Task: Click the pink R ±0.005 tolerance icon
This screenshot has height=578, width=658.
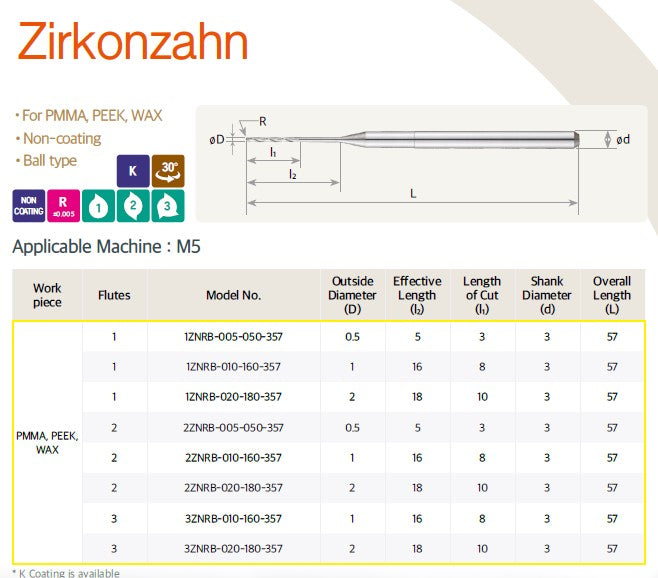Action: 63,206
